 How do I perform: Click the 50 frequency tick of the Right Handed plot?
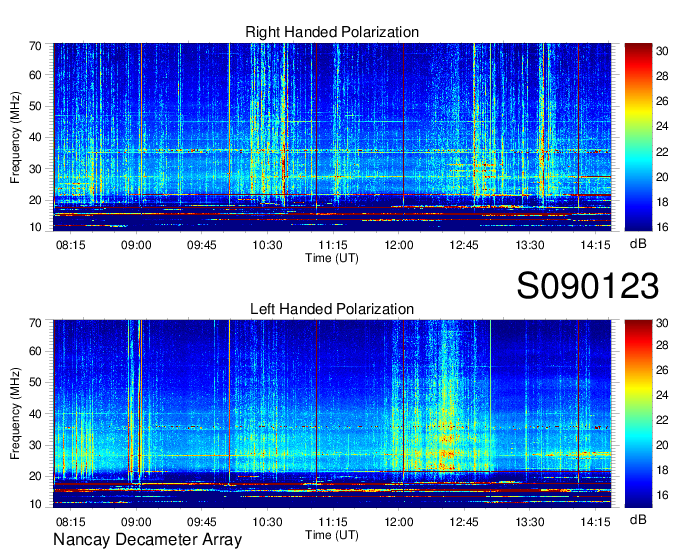click(x=35, y=106)
